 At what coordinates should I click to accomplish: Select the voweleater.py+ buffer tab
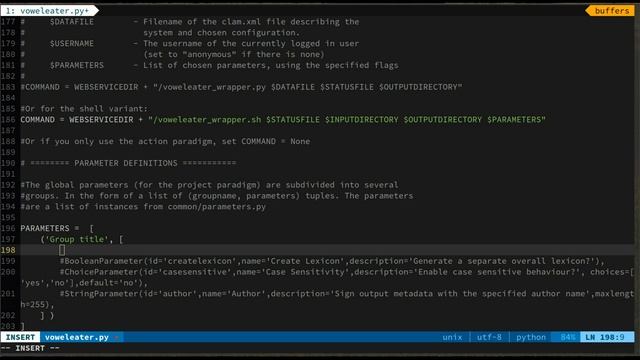pyautogui.click(x=48, y=11)
